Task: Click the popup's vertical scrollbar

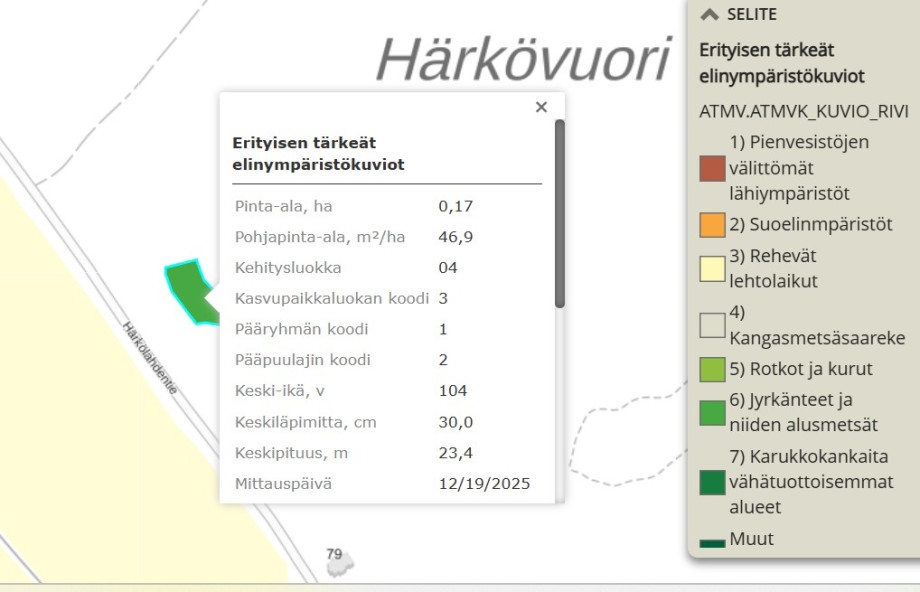Action: [x=559, y=213]
